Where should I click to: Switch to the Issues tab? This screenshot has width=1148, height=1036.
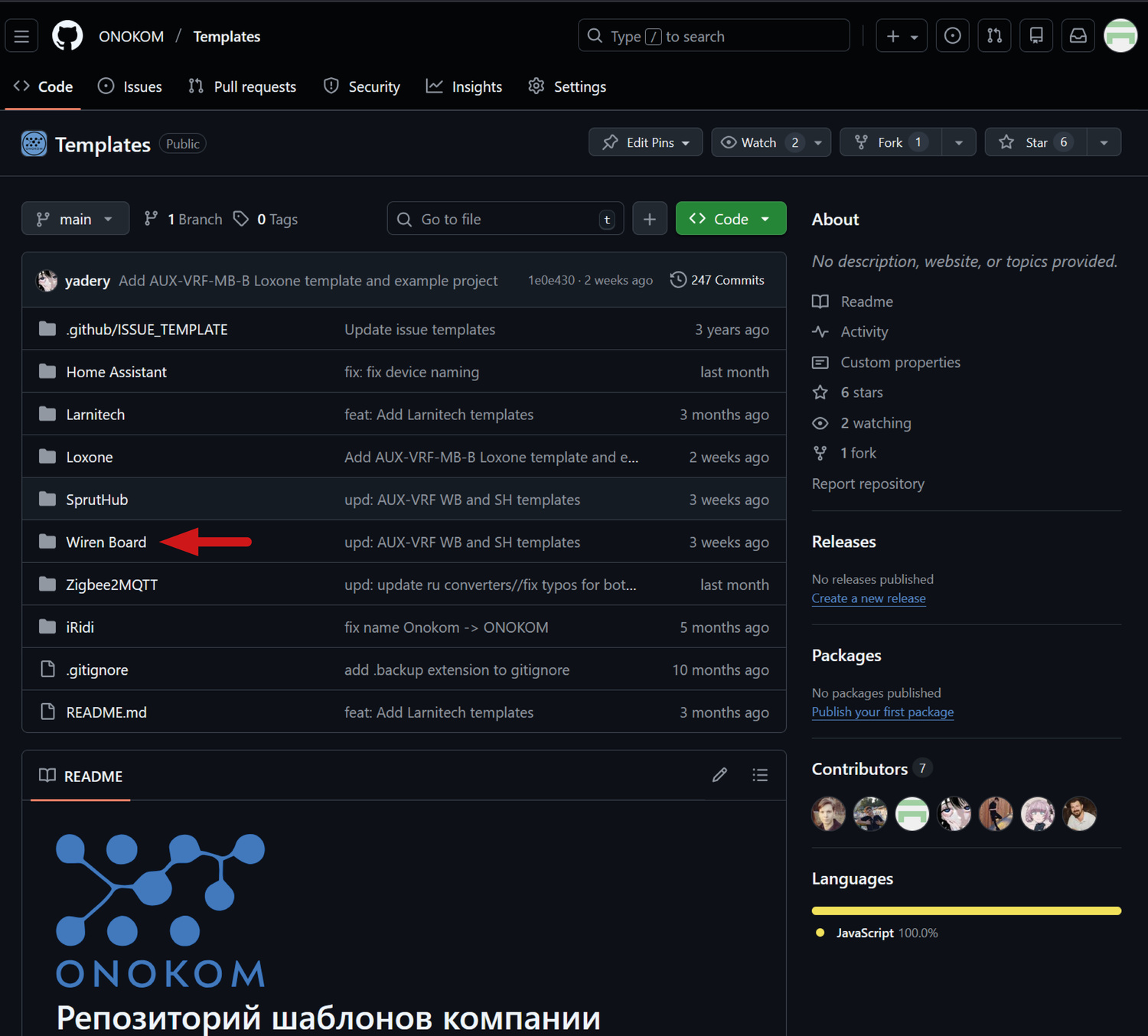(130, 86)
